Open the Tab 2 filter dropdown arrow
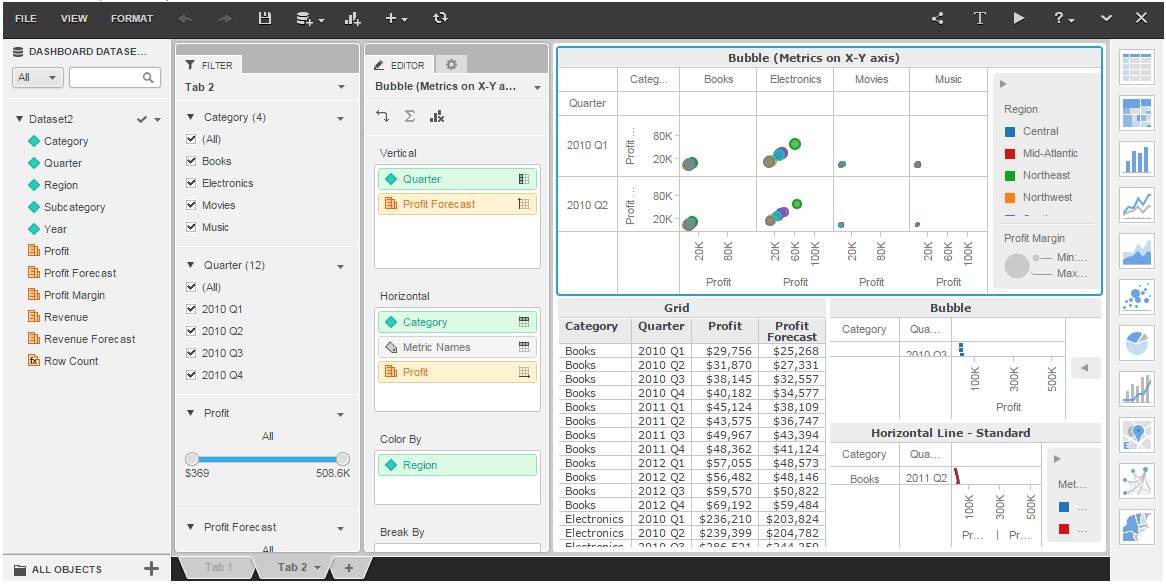Screen dimensions: 1166x584 341,87
